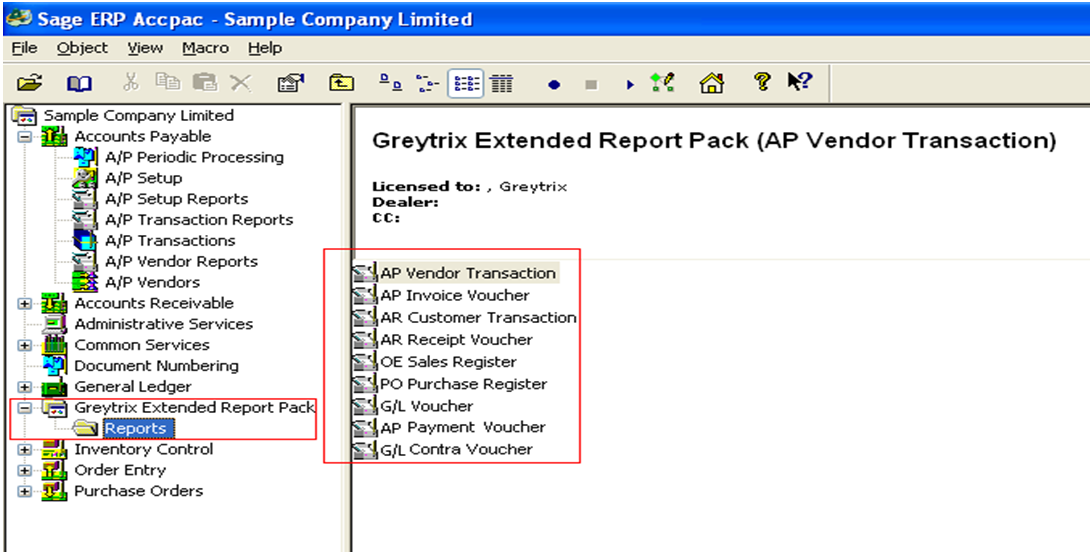
Task: Select A/P Vendors in the tree
Action: tap(152, 282)
